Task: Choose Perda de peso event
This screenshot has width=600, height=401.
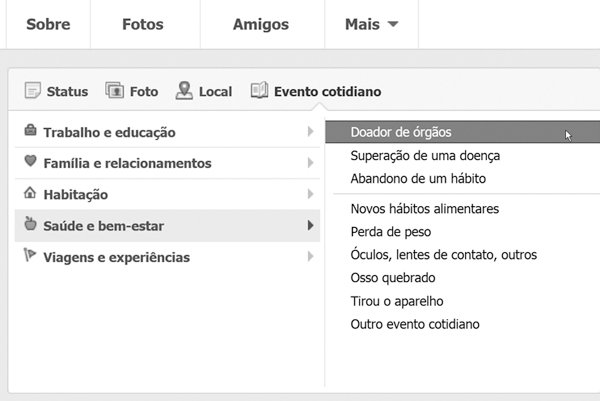Action: (391, 232)
